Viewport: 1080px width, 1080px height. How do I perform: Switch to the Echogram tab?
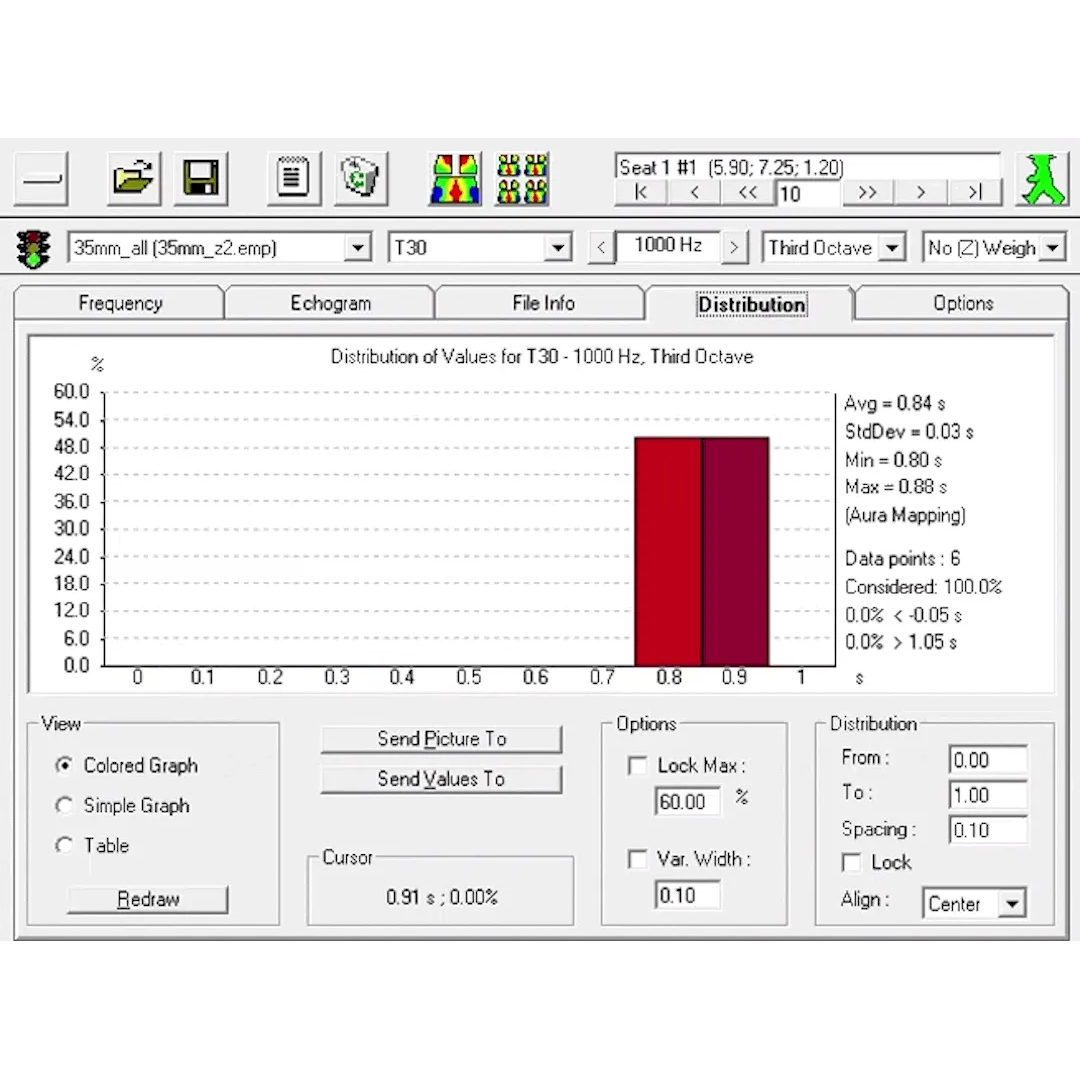[x=330, y=303]
